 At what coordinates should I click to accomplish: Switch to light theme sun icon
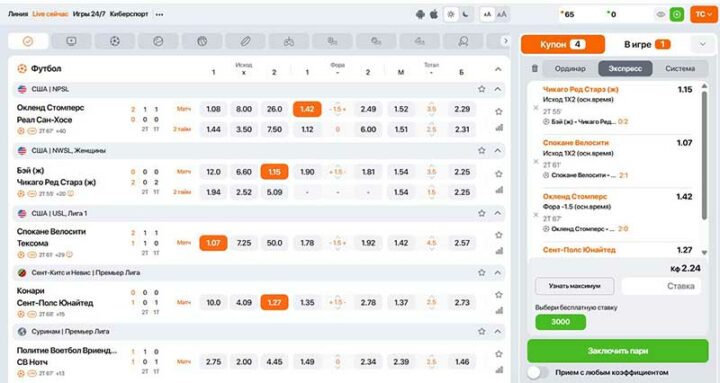point(451,14)
